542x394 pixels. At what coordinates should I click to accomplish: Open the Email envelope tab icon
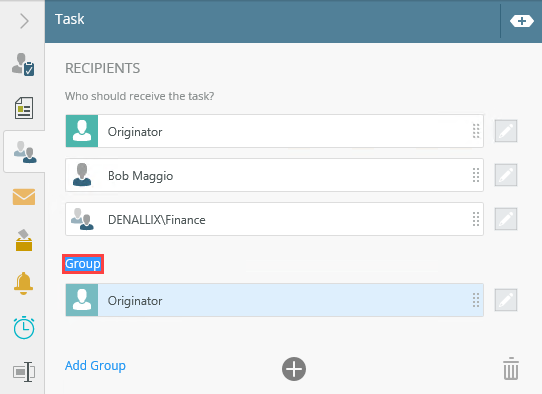pyautogui.click(x=24, y=197)
